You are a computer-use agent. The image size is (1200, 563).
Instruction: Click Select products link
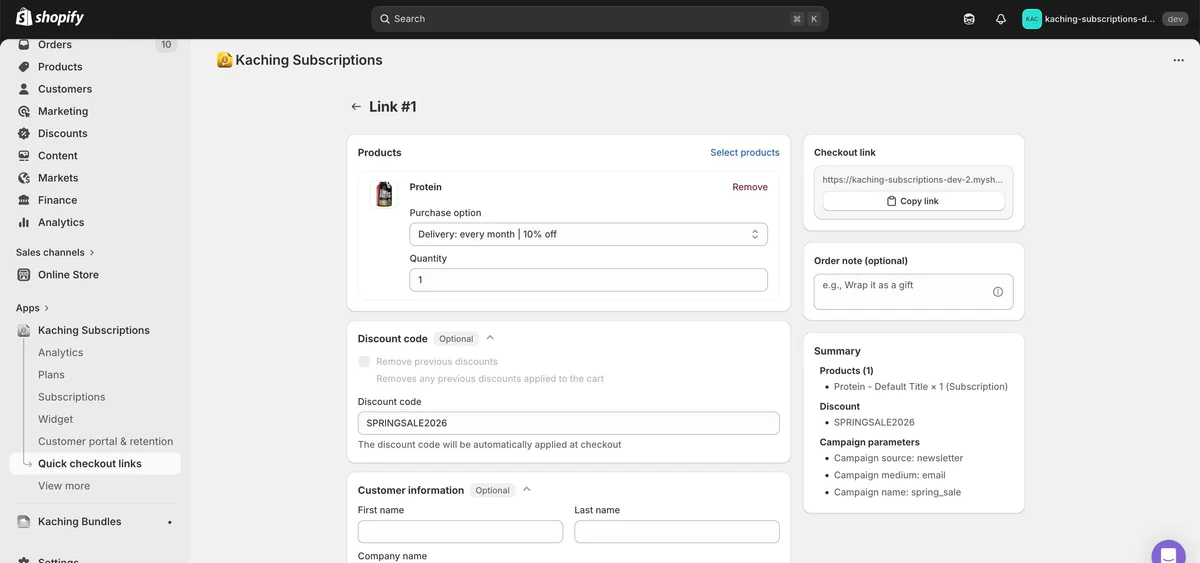click(x=745, y=153)
